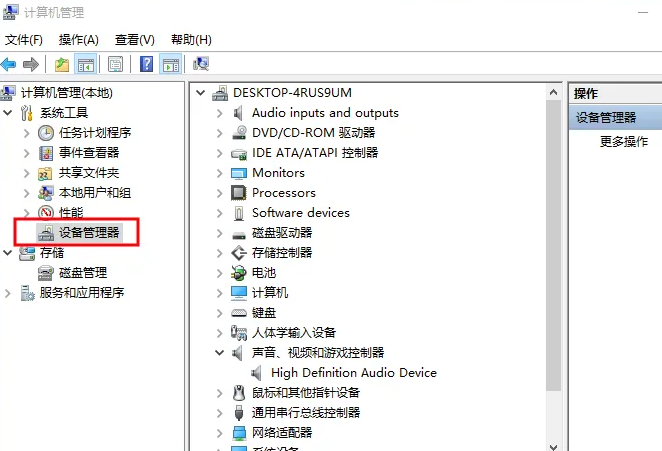Viewport: 662px width, 451px height.
Task: Expand 任务计划程序 in the left tree
Action: coord(27,133)
